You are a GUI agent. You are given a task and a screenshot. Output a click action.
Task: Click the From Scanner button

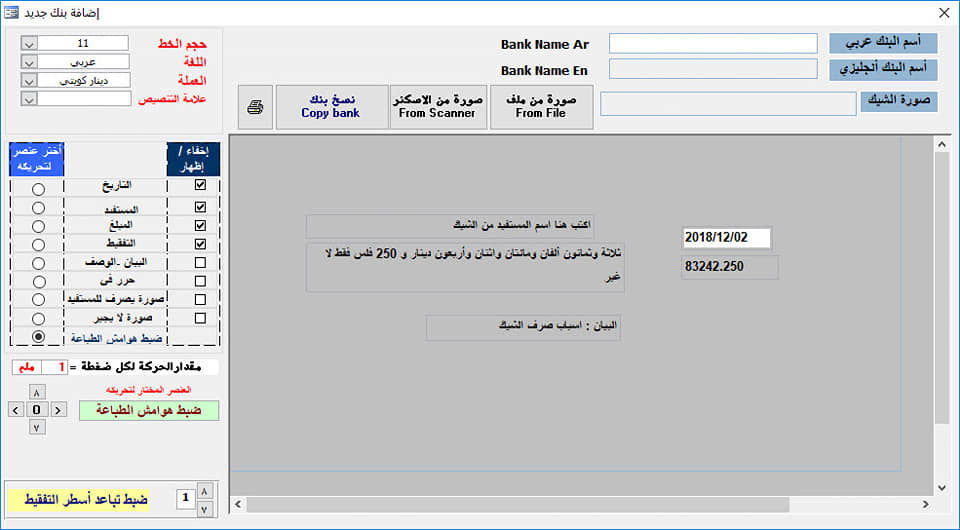(438, 107)
